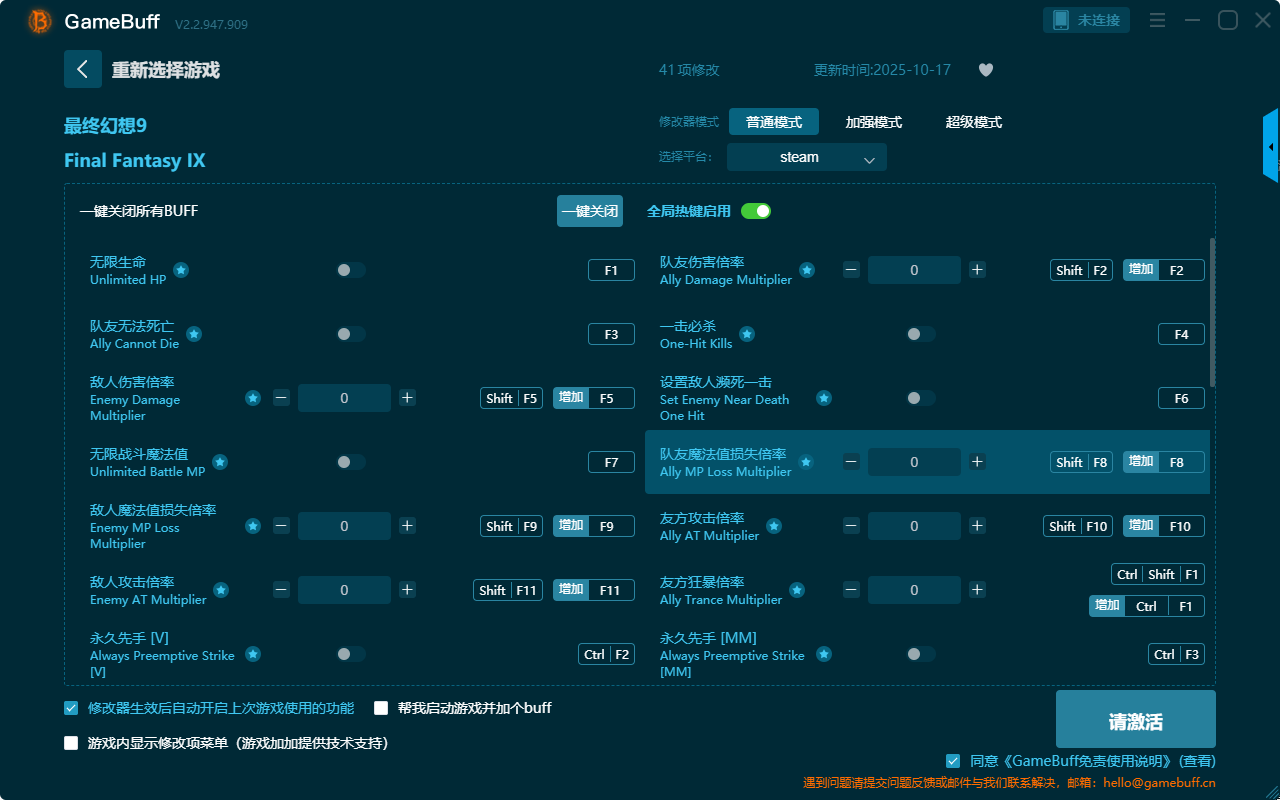1280x800 pixels.
Task: Click the GameBuff logo icon
Action: [x=39, y=21]
